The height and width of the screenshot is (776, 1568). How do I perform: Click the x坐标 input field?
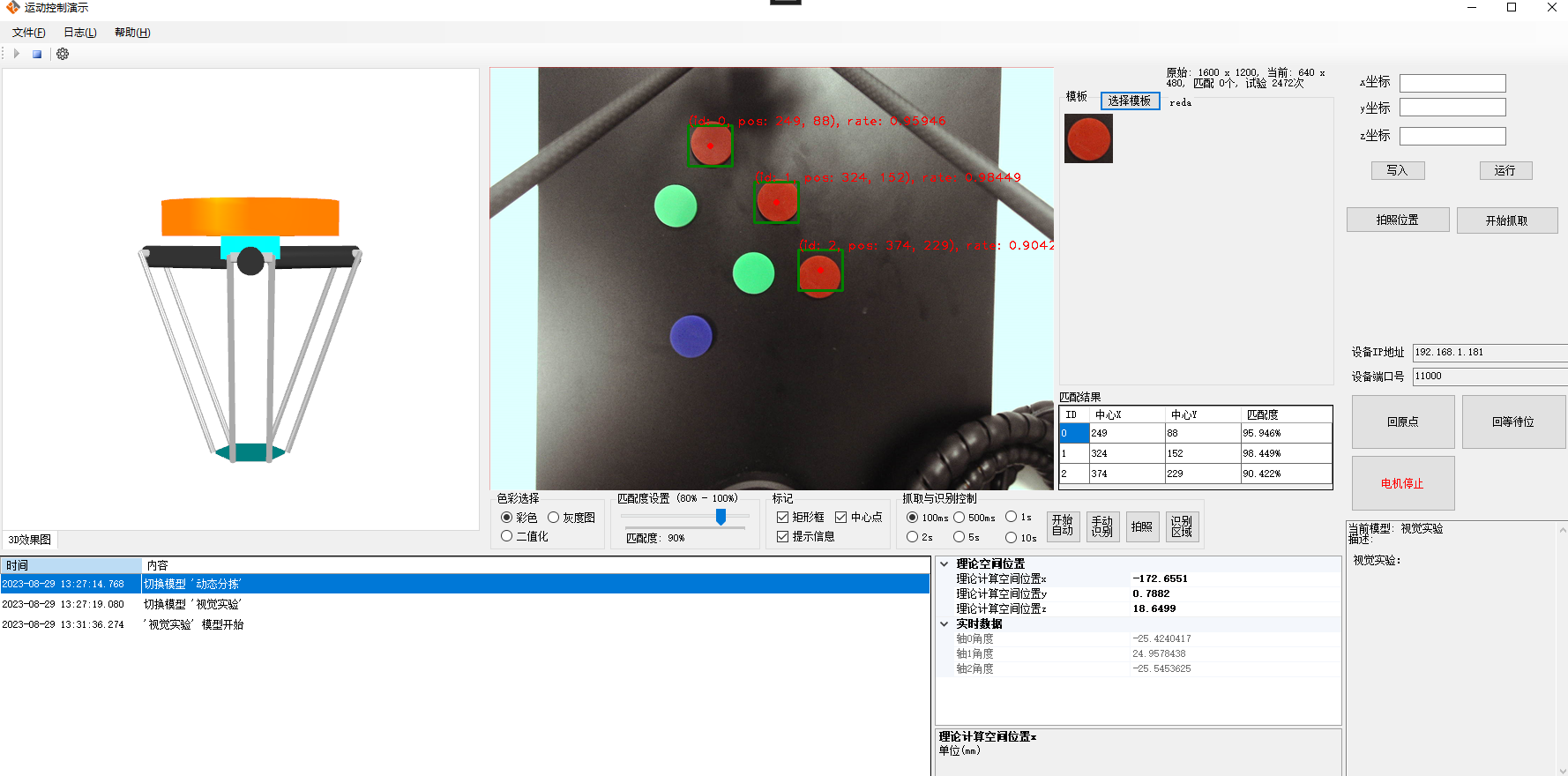pos(1452,83)
